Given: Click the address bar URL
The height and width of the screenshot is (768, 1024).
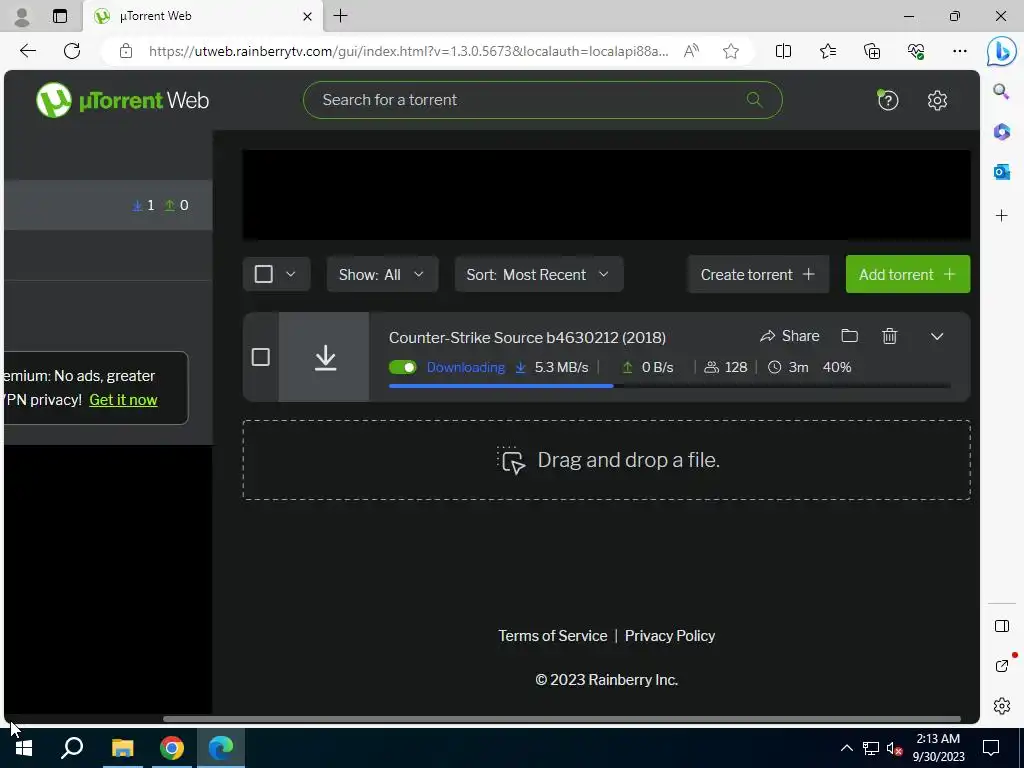Looking at the screenshot, I should [408, 51].
